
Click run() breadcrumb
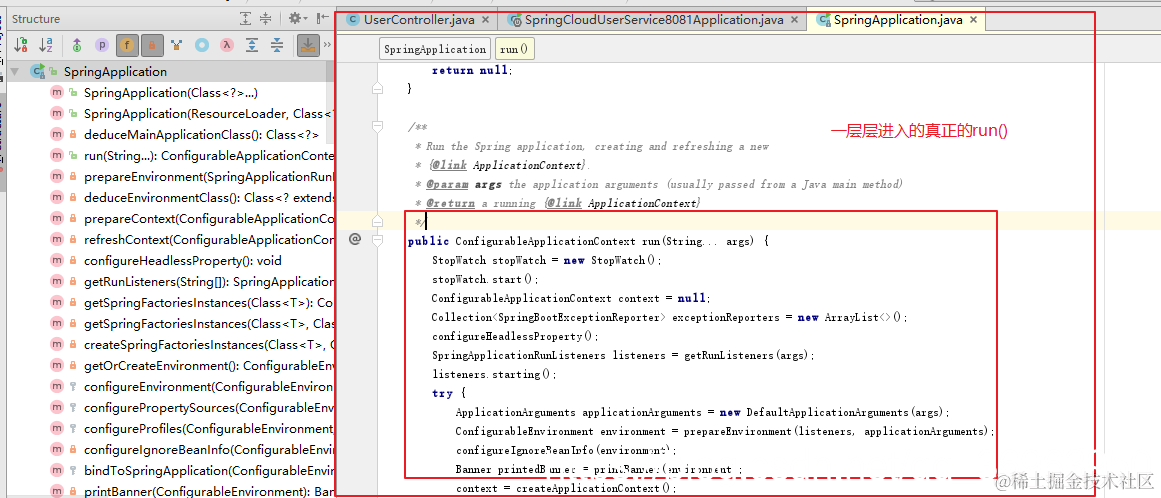click(x=514, y=50)
